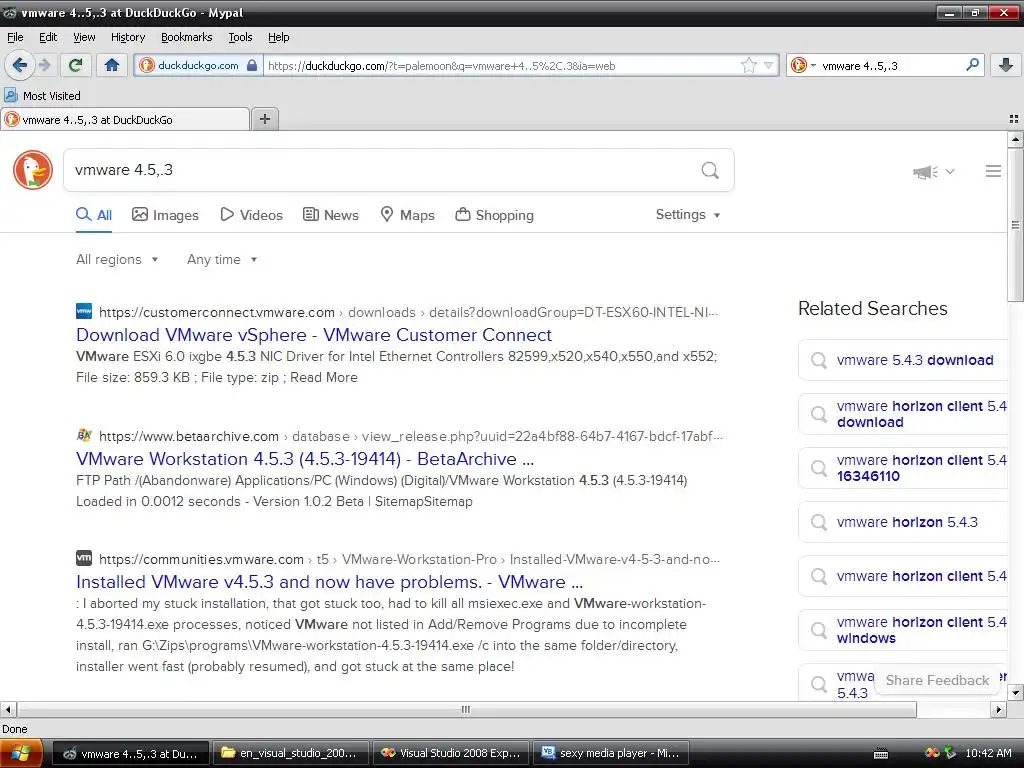Click the horizontal scrollbar thumb
This screenshot has width=1024, height=768.
[x=466, y=709]
